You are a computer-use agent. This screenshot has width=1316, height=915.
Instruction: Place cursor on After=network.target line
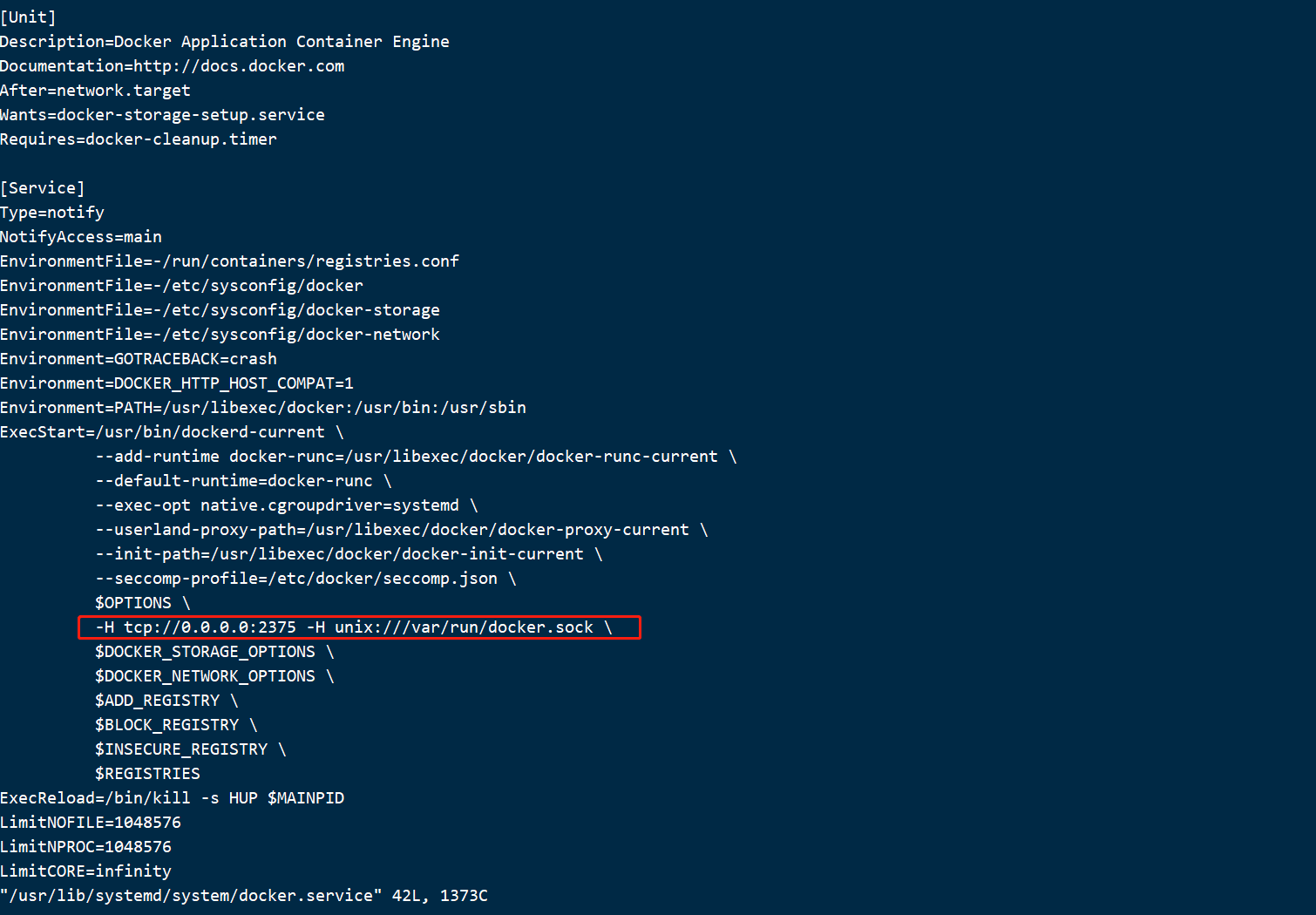(x=95, y=91)
